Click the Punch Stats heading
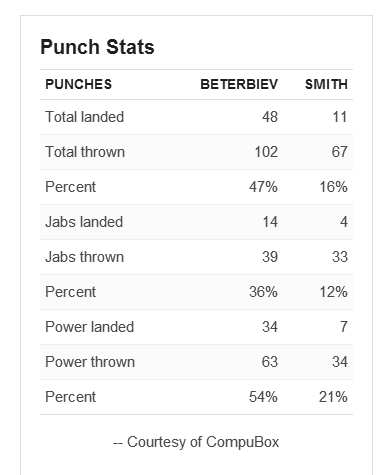 click(97, 47)
